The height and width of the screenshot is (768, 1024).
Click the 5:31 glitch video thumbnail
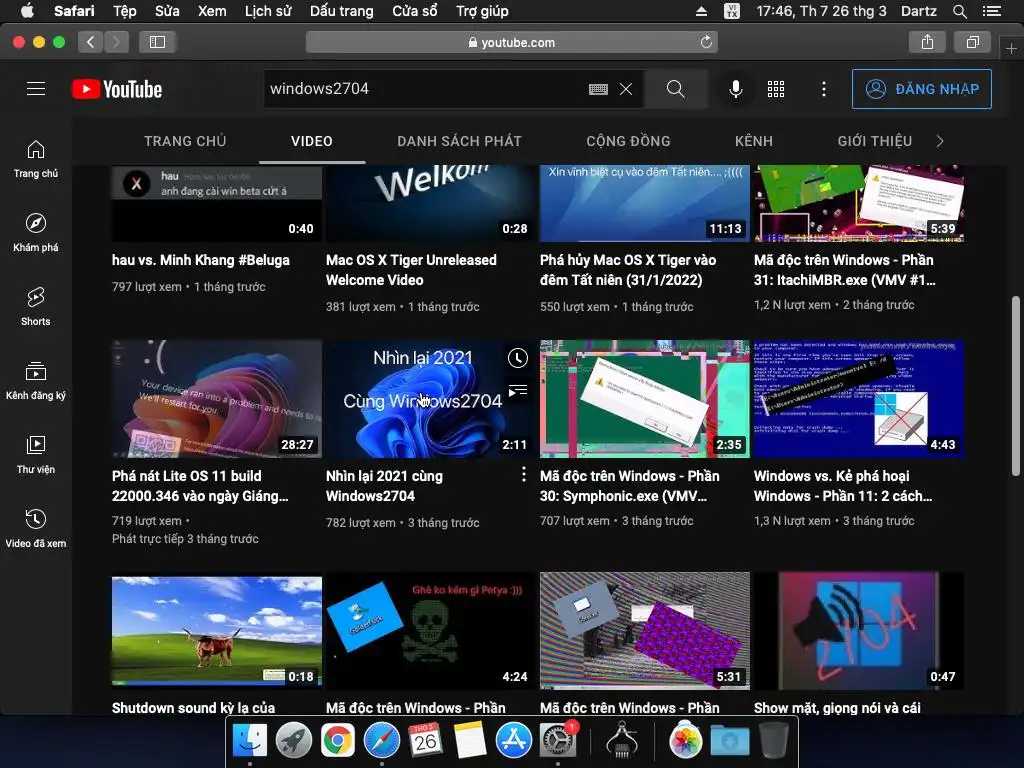tap(645, 631)
